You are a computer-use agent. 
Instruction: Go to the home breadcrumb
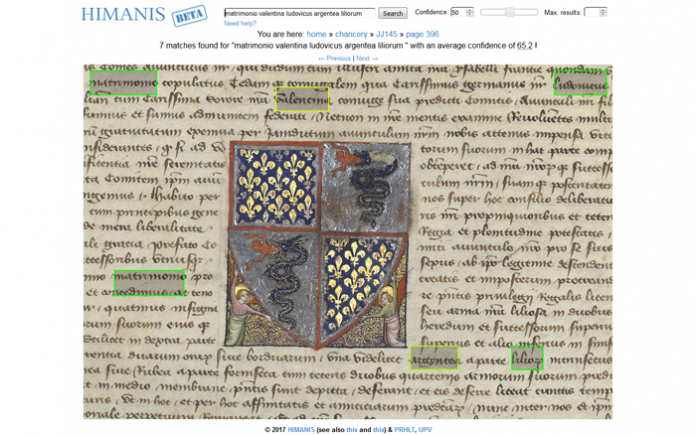(x=316, y=34)
